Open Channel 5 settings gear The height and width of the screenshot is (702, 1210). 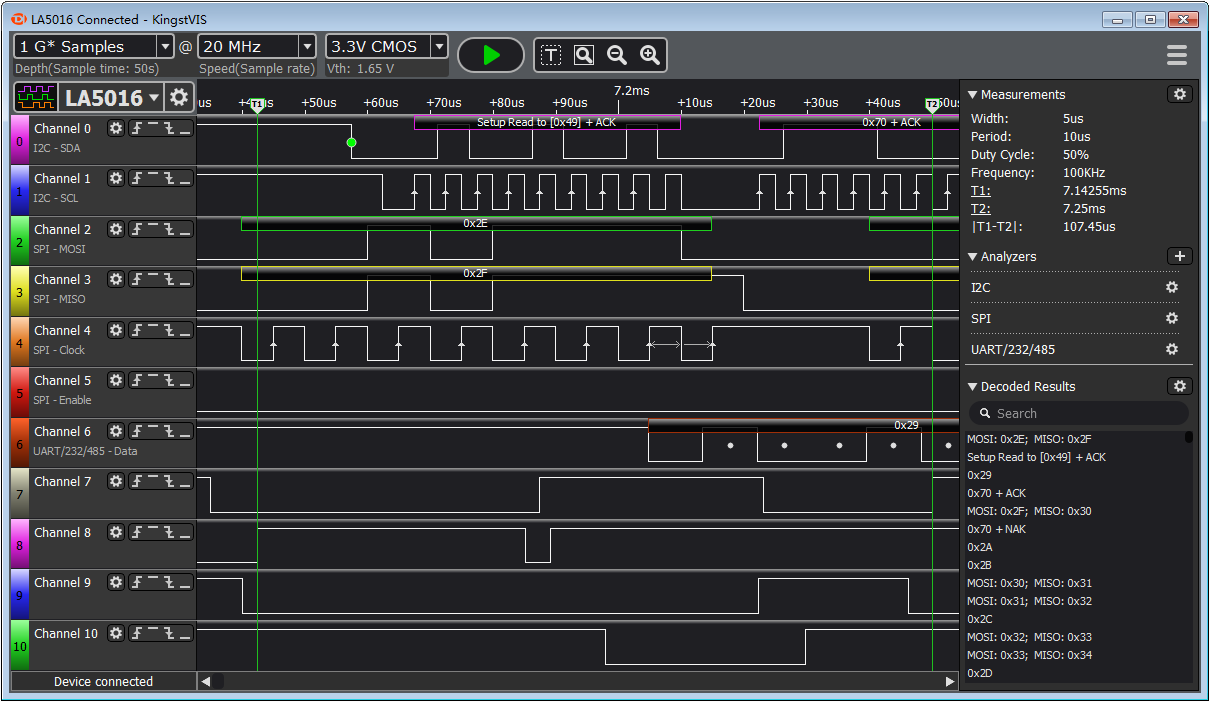click(x=116, y=380)
